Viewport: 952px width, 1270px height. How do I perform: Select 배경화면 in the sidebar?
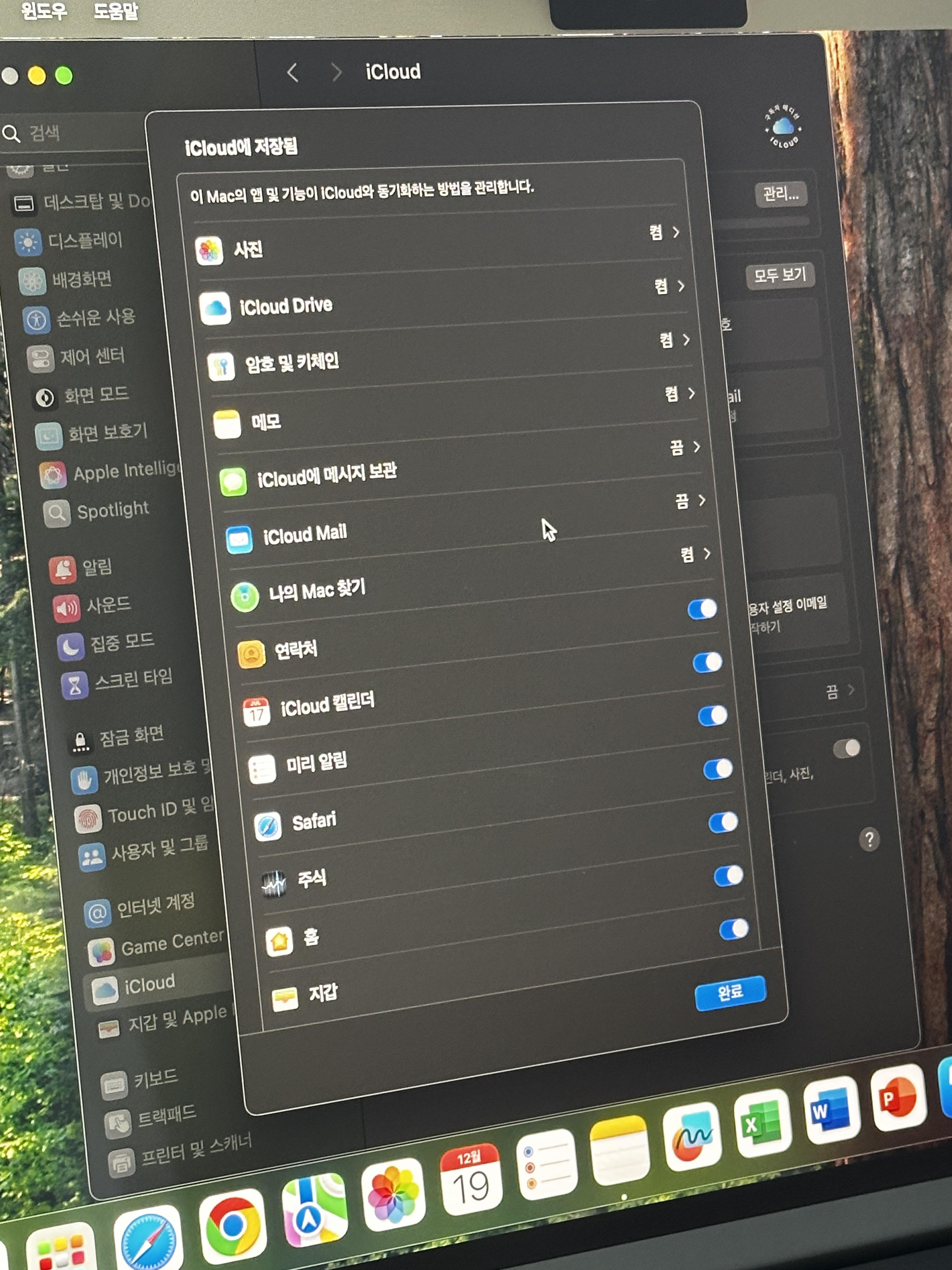(66, 280)
